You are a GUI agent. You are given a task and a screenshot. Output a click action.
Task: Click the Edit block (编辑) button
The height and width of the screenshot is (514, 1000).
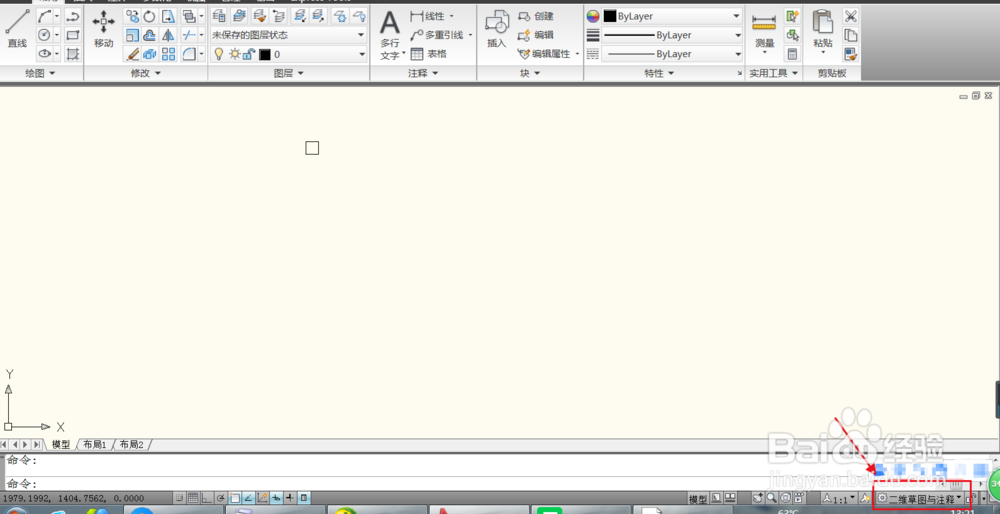coord(536,35)
